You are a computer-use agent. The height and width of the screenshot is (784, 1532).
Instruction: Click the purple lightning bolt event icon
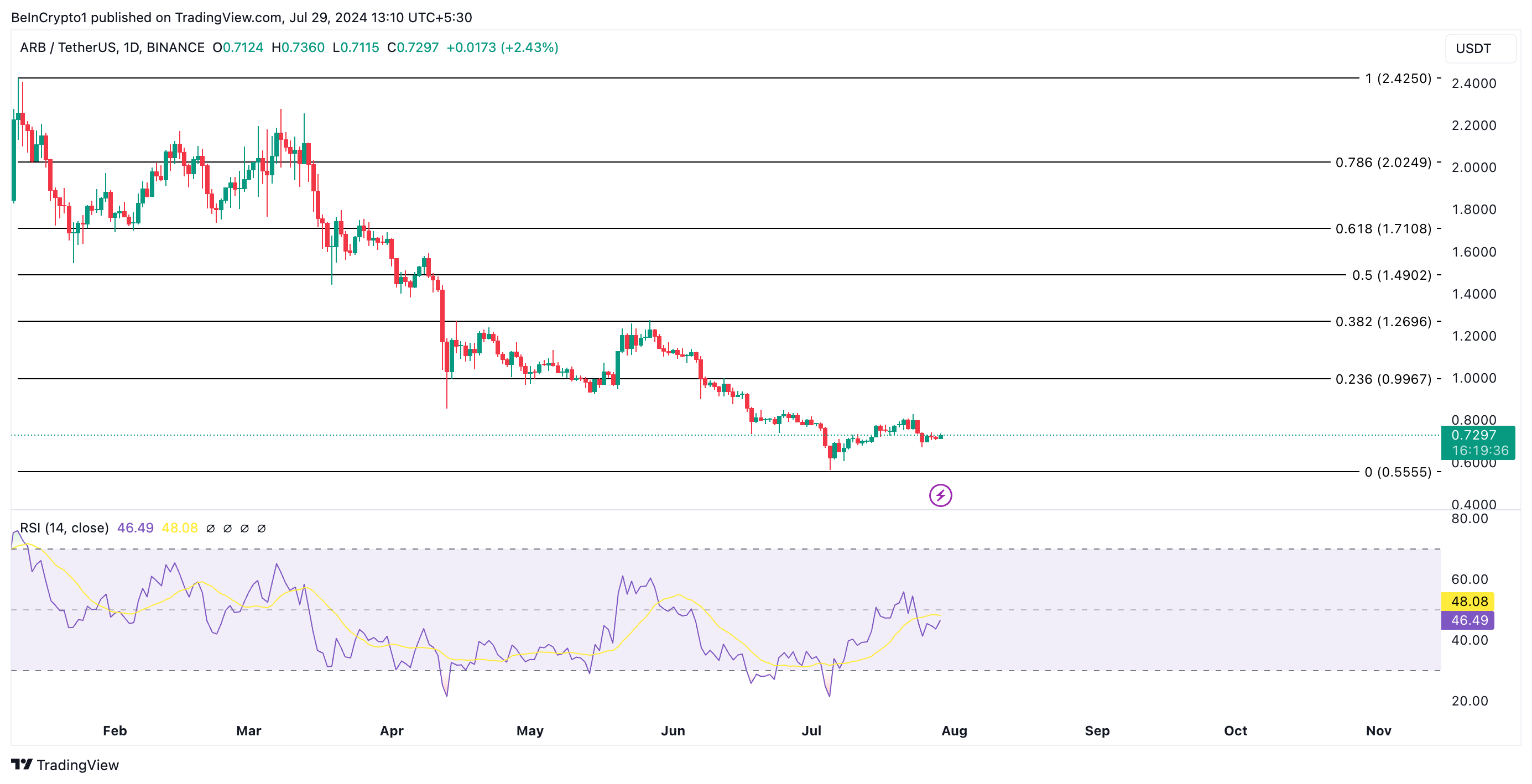[940, 495]
